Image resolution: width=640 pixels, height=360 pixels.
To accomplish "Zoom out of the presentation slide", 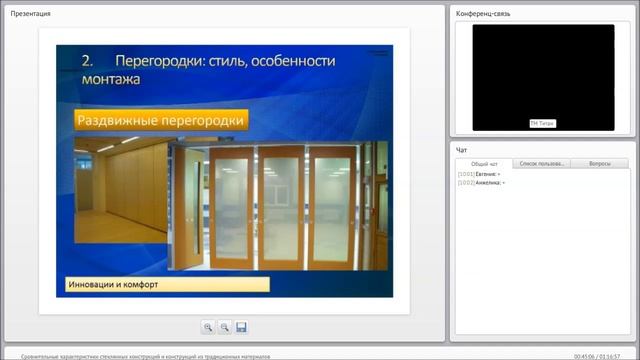I will [x=224, y=327].
